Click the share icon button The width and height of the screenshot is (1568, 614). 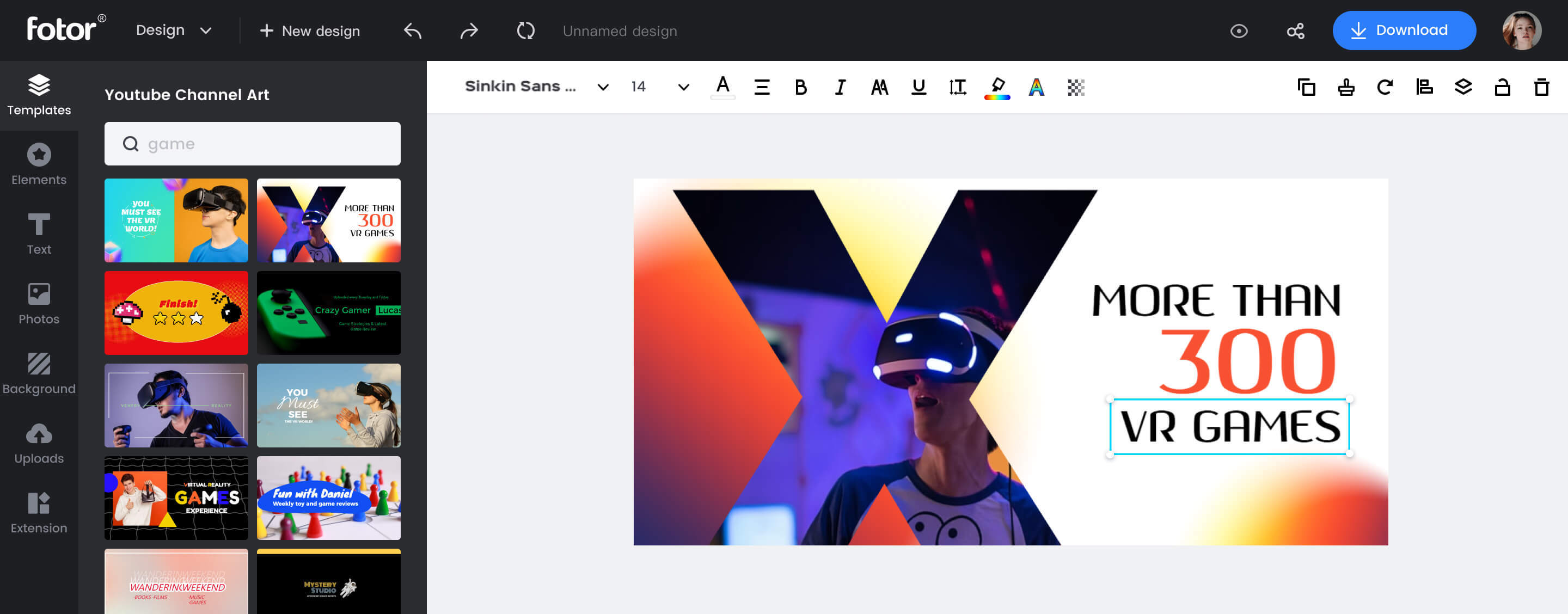(1295, 30)
